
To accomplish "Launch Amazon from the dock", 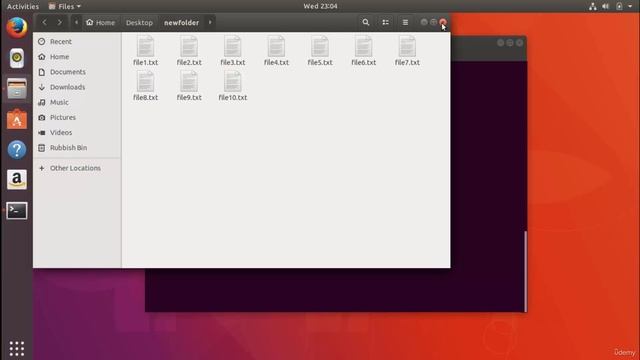I will click(x=17, y=180).
